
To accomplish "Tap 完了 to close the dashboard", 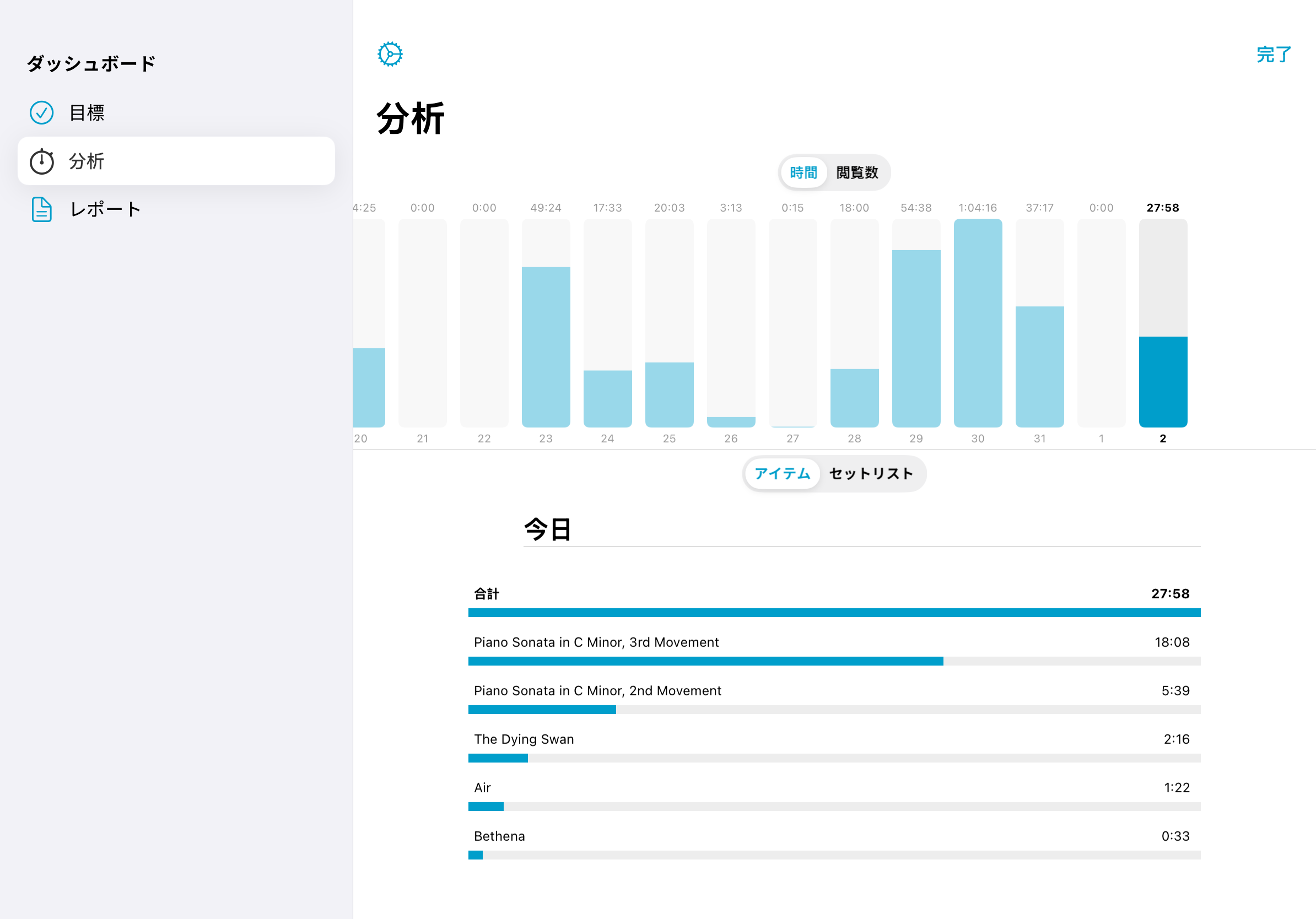I will tap(1274, 55).
